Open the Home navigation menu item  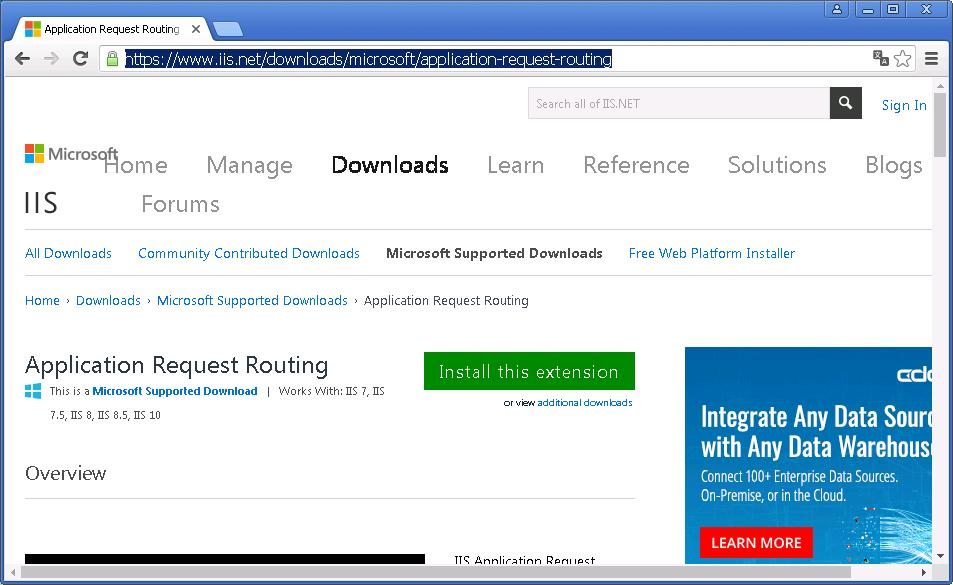click(x=136, y=165)
